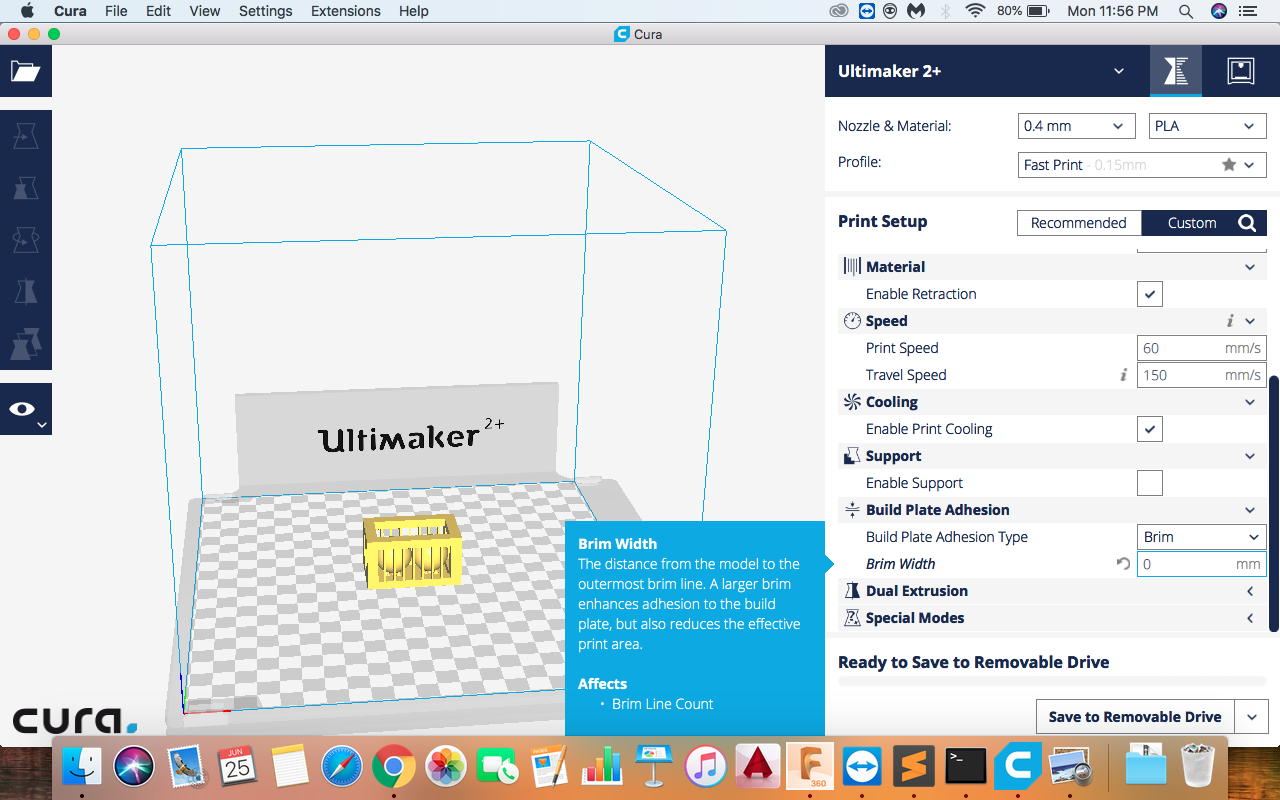This screenshot has width=1280, height=800.
Task: Open the Extensions menu
Action: (346, 11)
